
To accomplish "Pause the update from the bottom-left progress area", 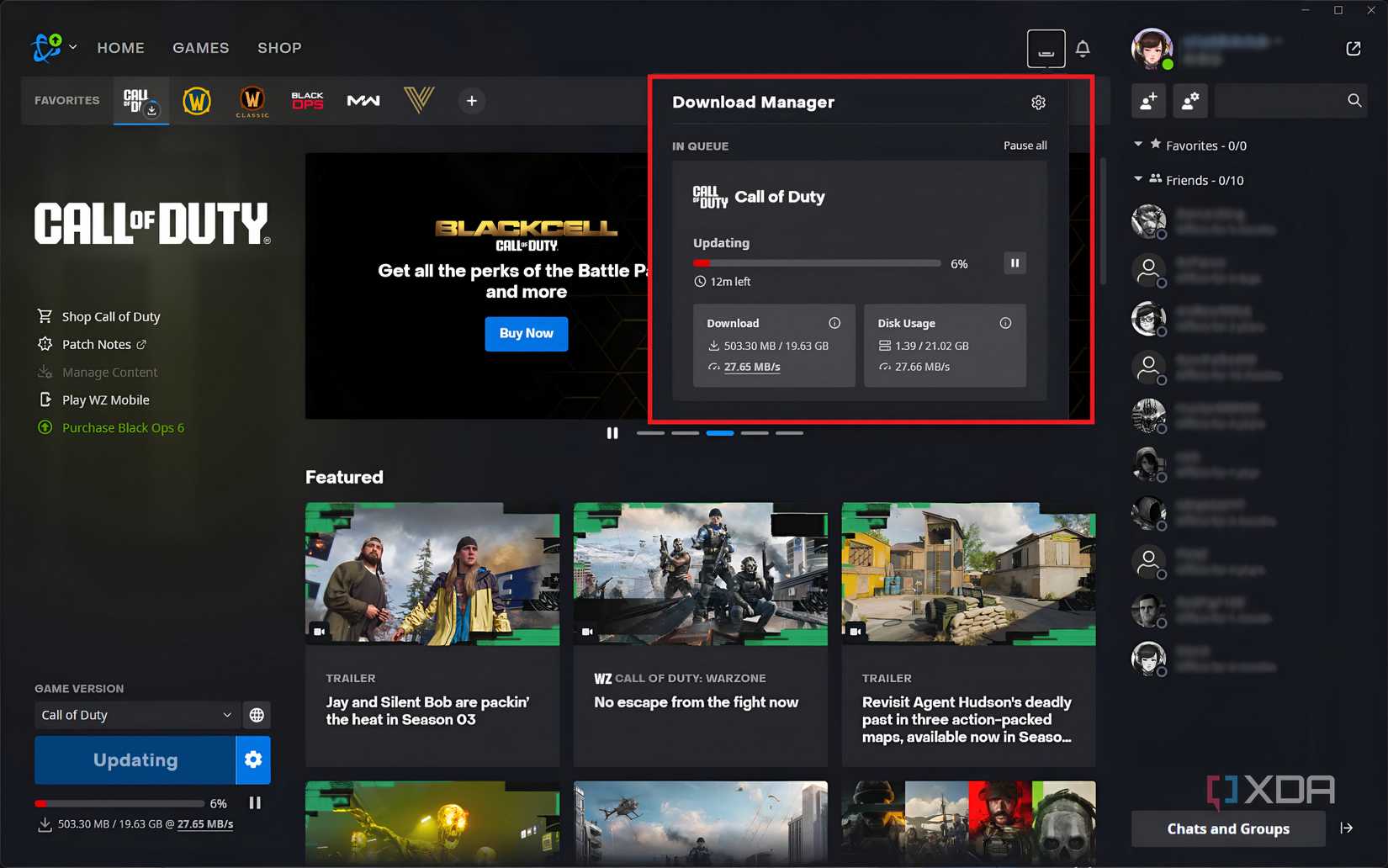I will coord(255,802).
